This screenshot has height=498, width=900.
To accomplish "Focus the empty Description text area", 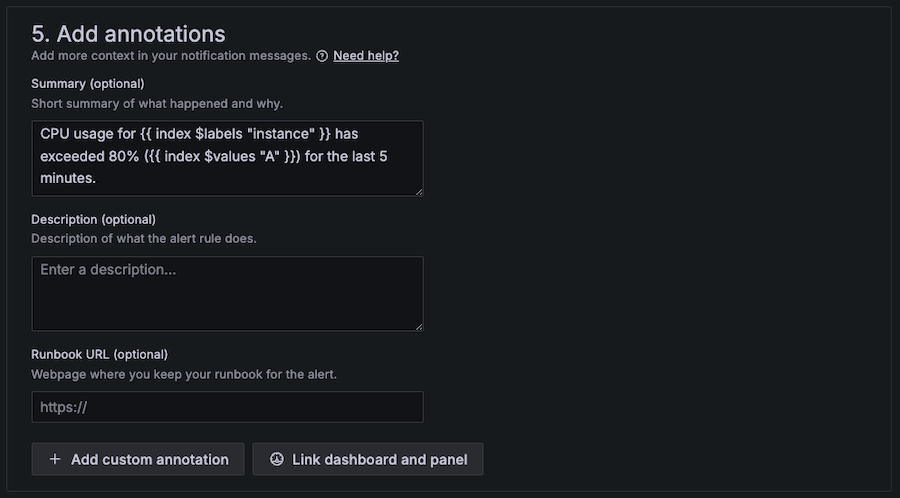I will click(x=227, y=293).
